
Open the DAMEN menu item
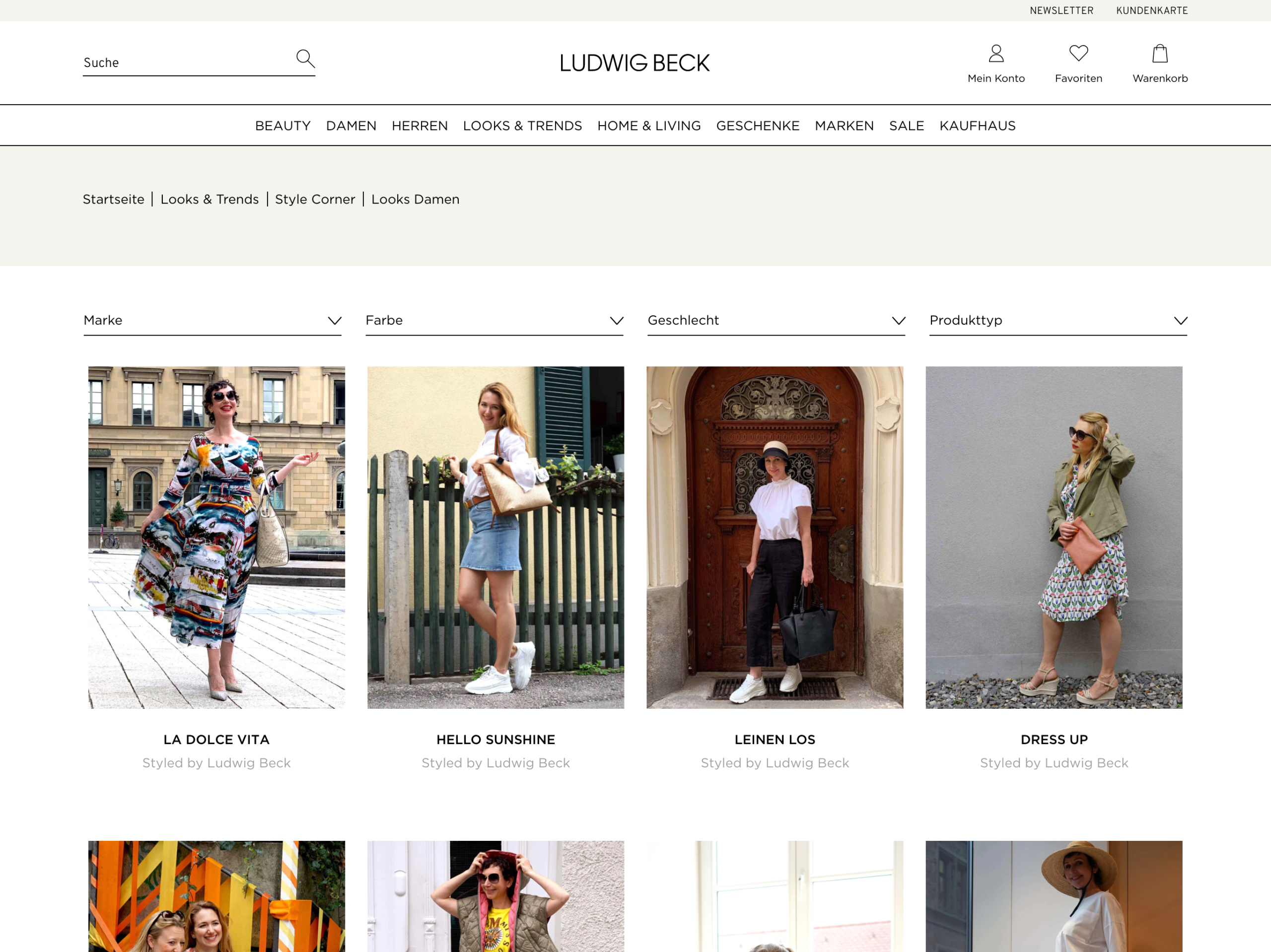[351, 125]
